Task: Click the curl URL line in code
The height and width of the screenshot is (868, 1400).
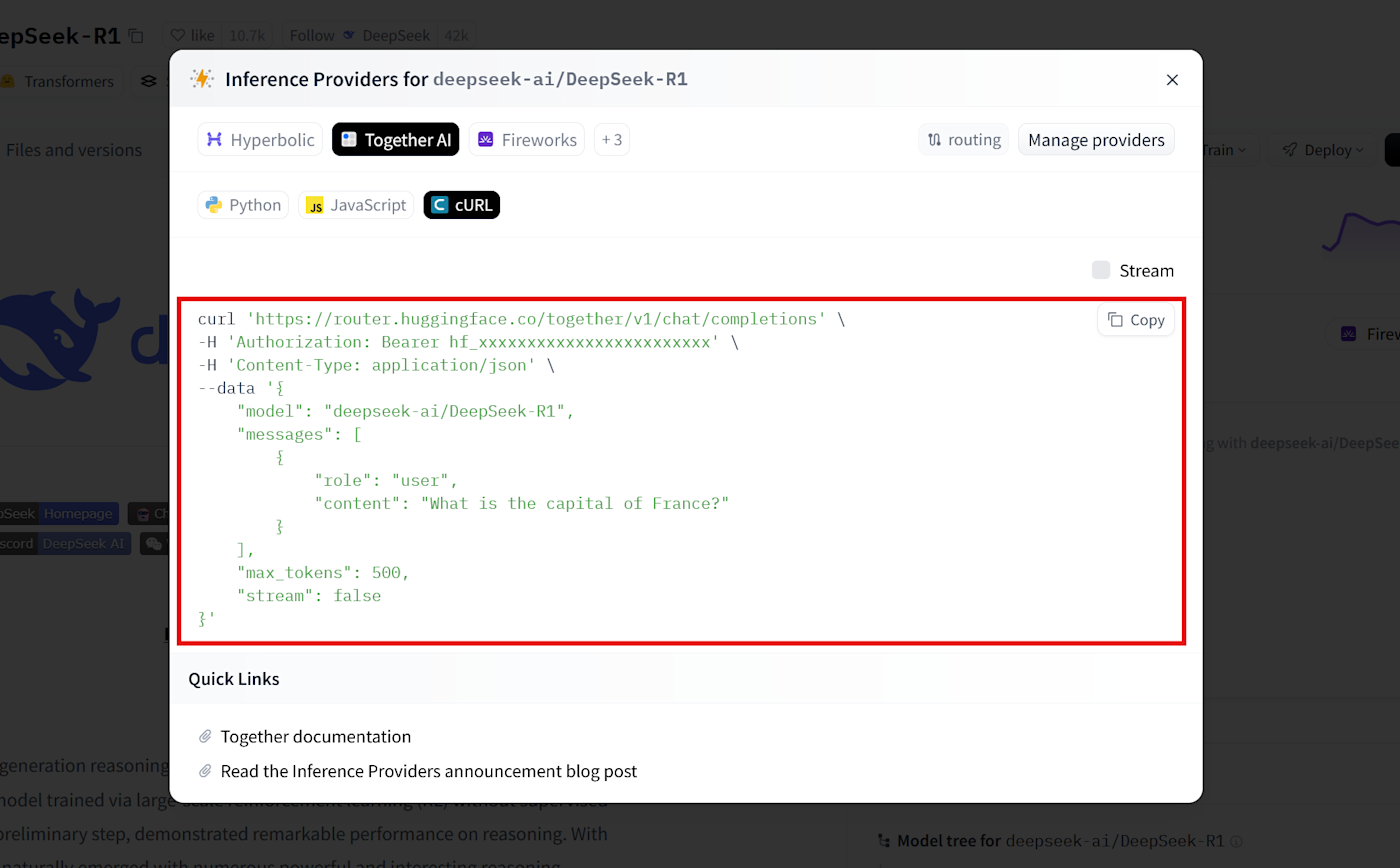Action: click(521, 319)
